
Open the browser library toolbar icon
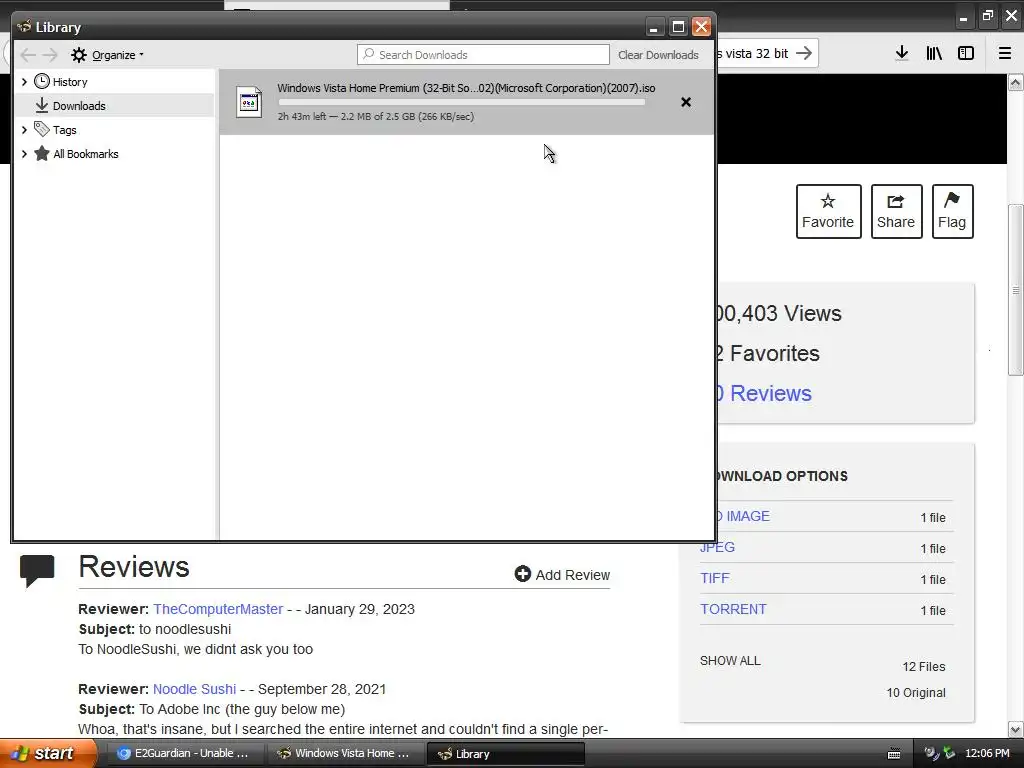pos(934,54)
